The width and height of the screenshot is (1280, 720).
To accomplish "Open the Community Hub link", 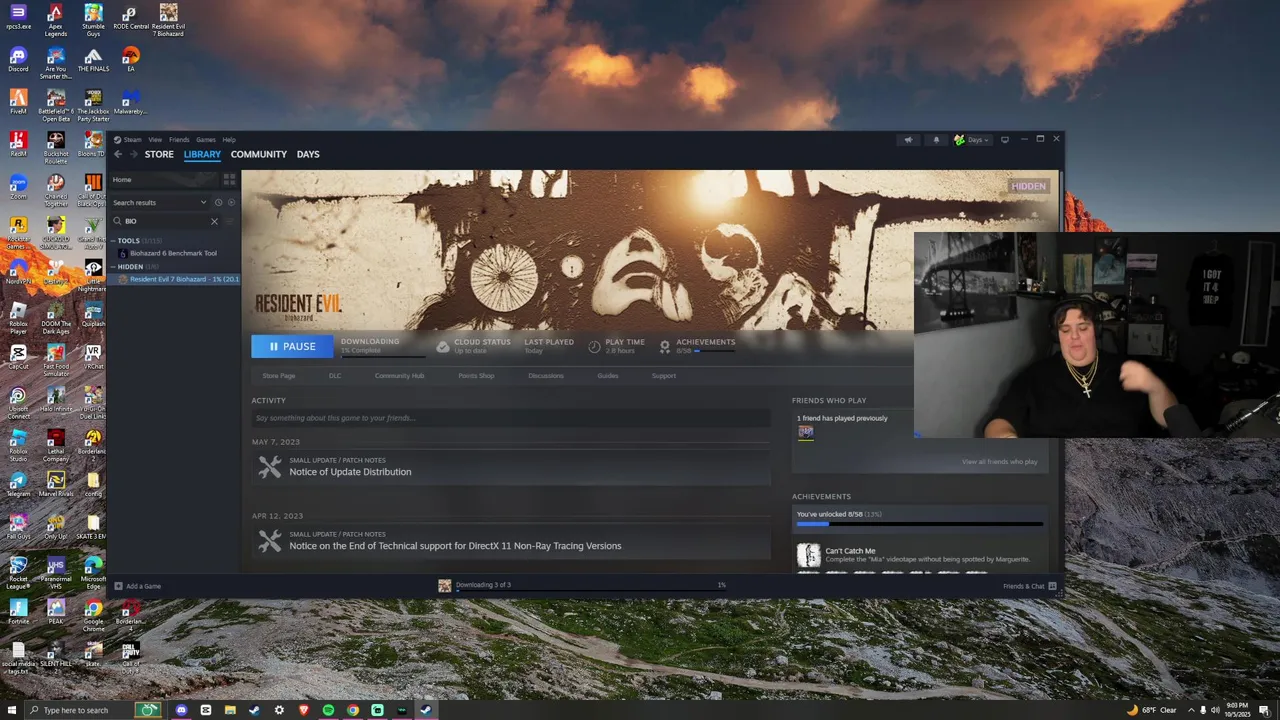I will (x=399, y=376).
